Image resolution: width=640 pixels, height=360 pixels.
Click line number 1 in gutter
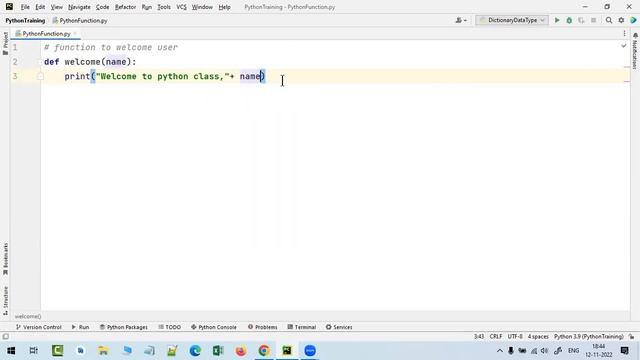click(15, 47)
